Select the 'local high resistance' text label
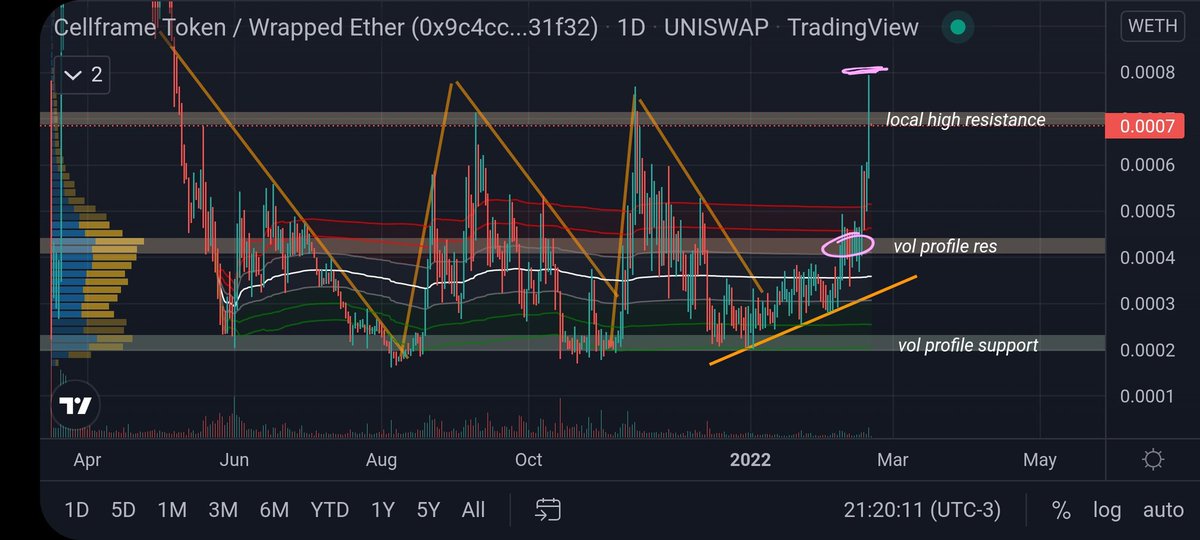The image size is (1200, 540). pos(965,120)
